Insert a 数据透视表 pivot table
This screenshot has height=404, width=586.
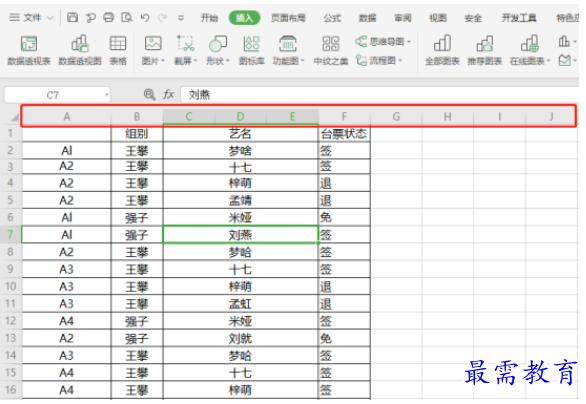[29, 50]
